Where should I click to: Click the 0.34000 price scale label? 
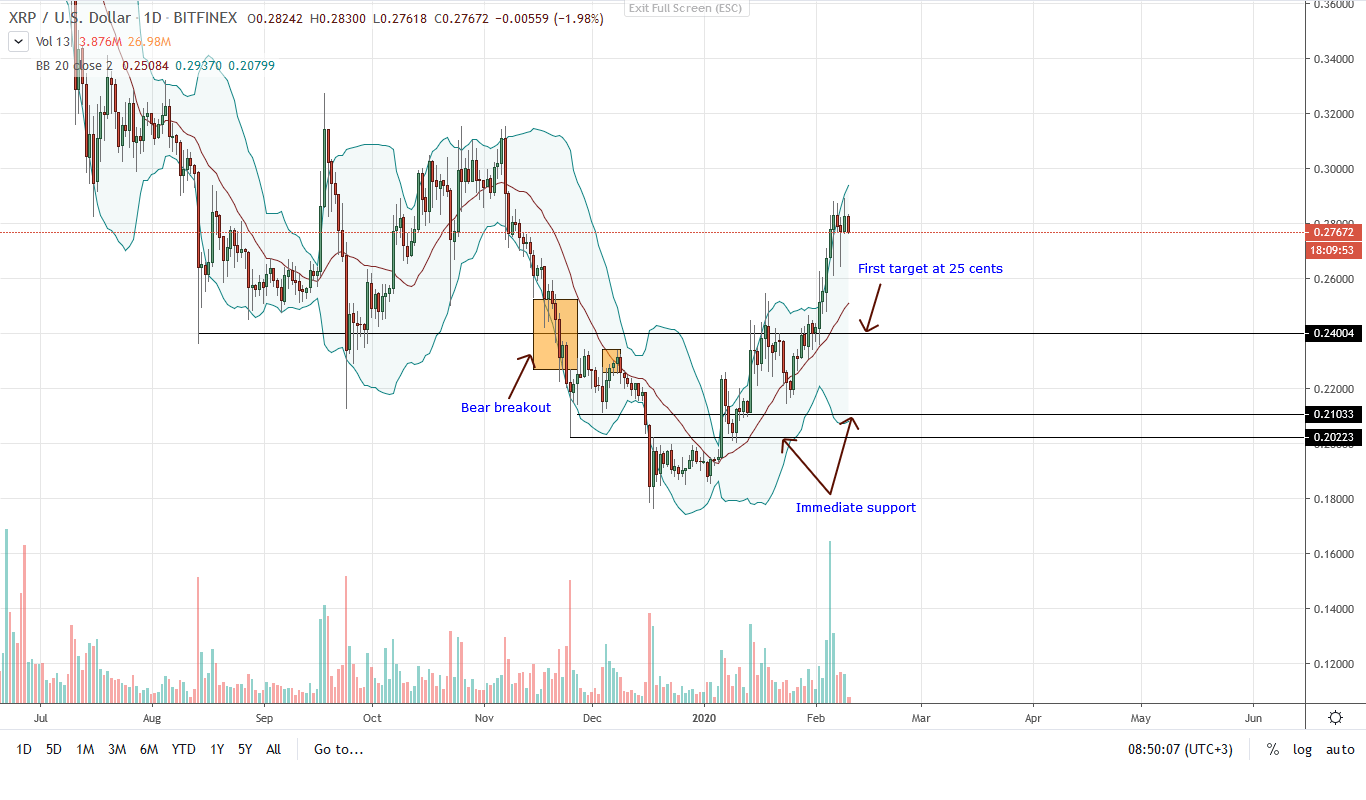coord(1333,59)
